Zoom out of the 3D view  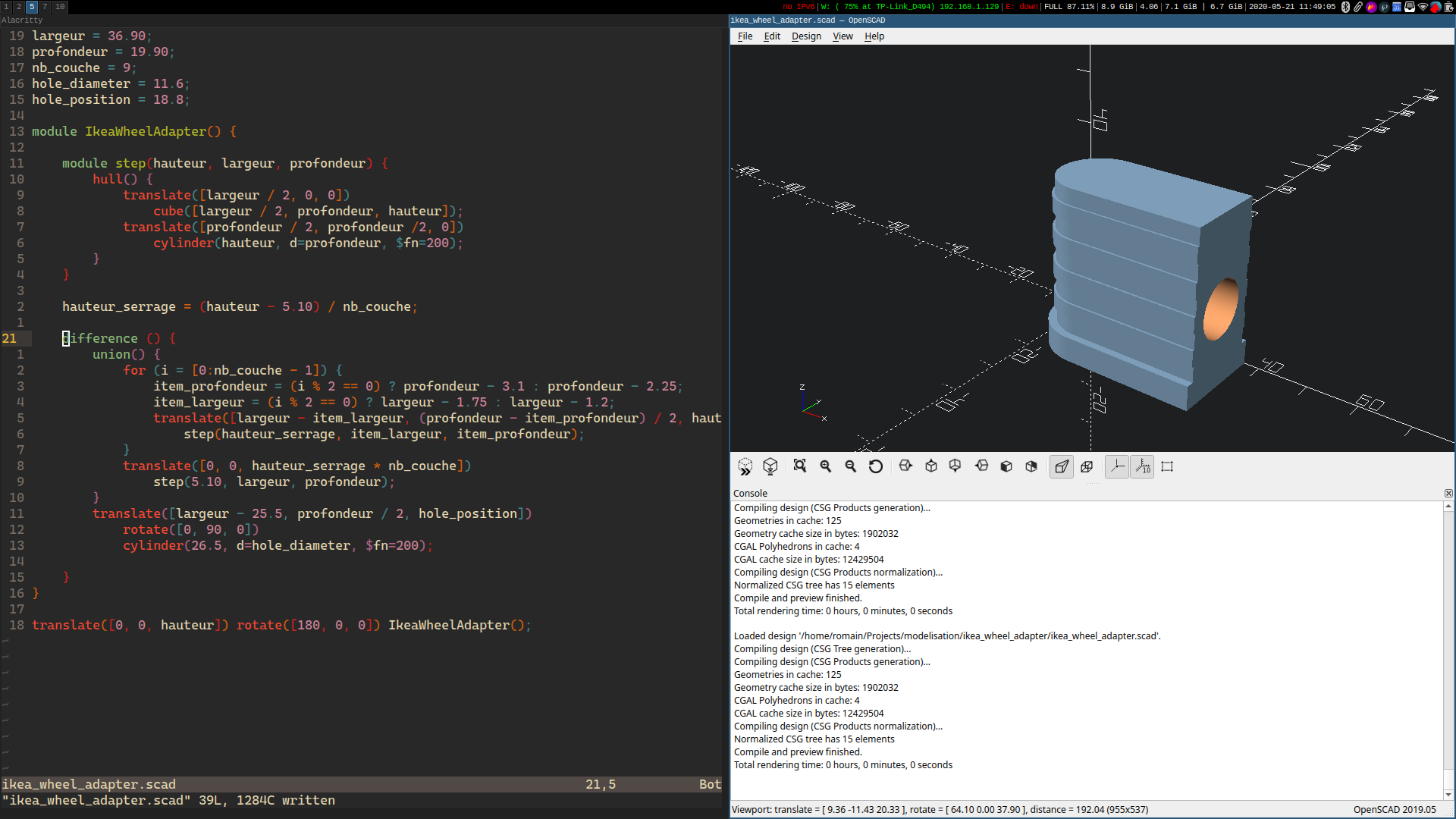tap(851, 466)
